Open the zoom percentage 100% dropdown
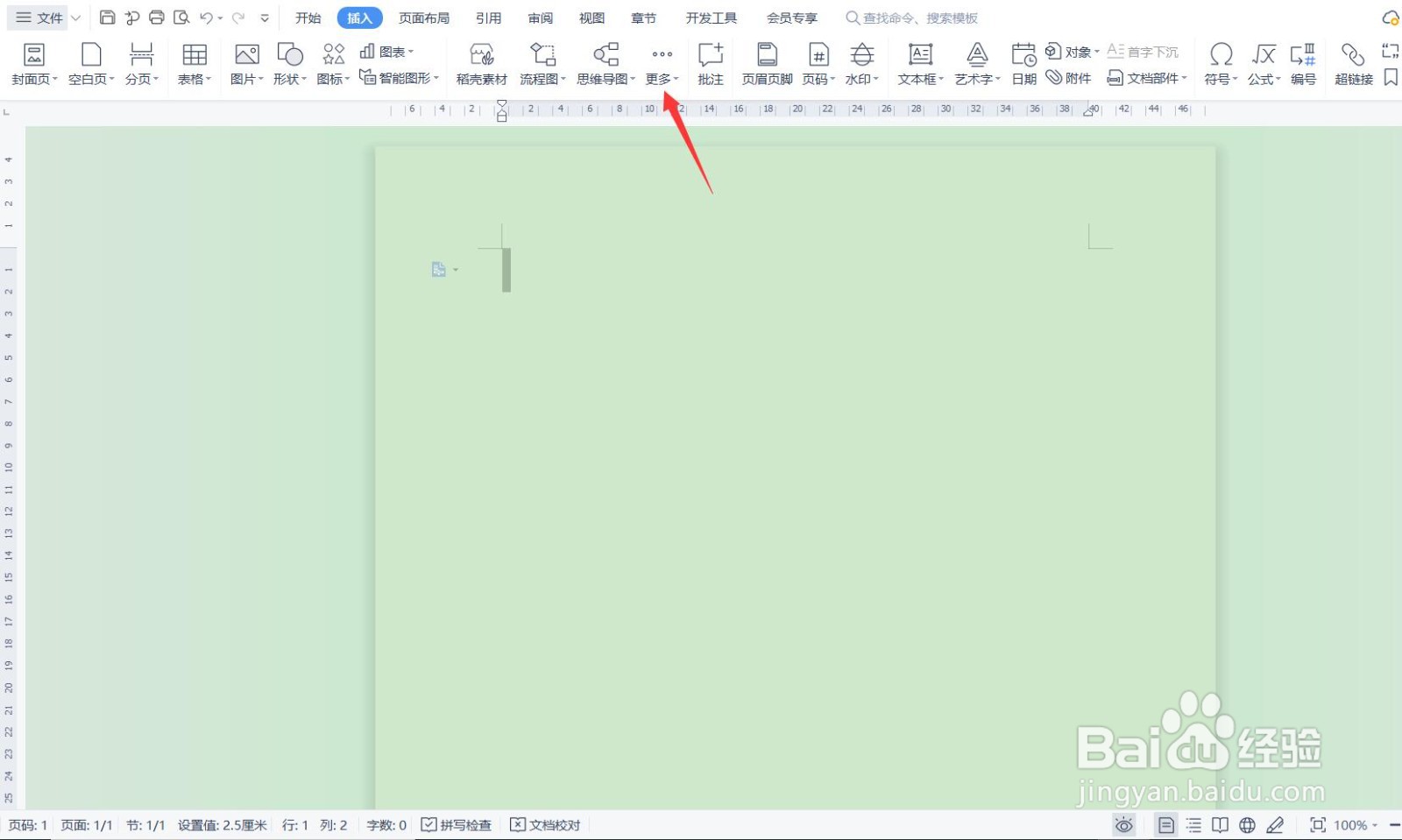 [x=1356, y=825]
